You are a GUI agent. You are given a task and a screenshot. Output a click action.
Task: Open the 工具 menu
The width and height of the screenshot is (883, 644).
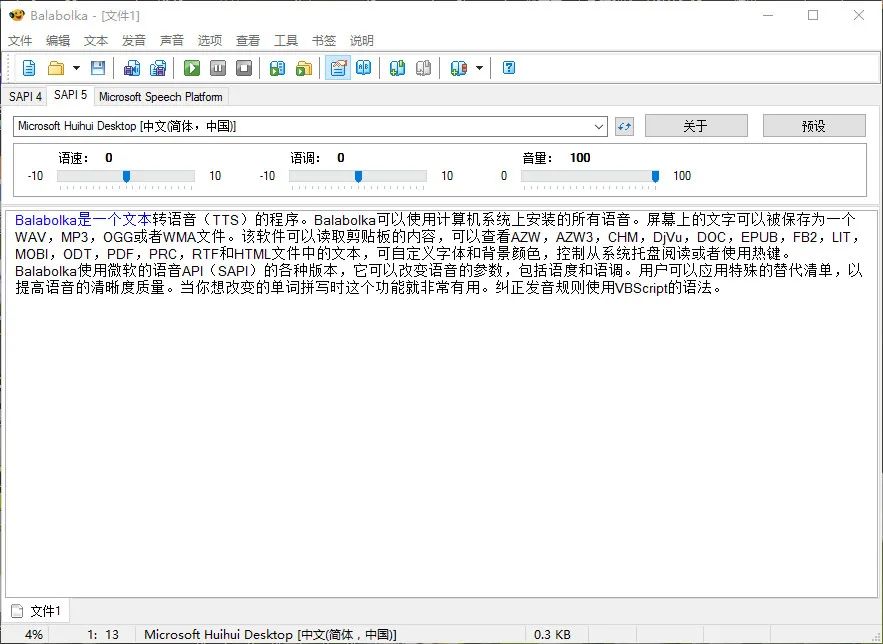tap(286, 40)
